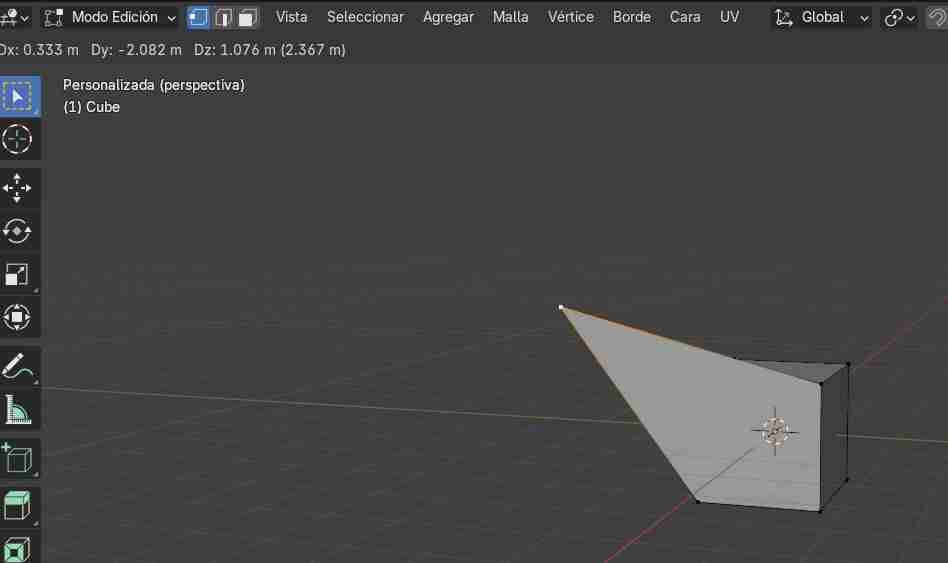Screen dimensions: 948x563
Task: Select the Inset Faces tool
Action: tap(17, 549)
